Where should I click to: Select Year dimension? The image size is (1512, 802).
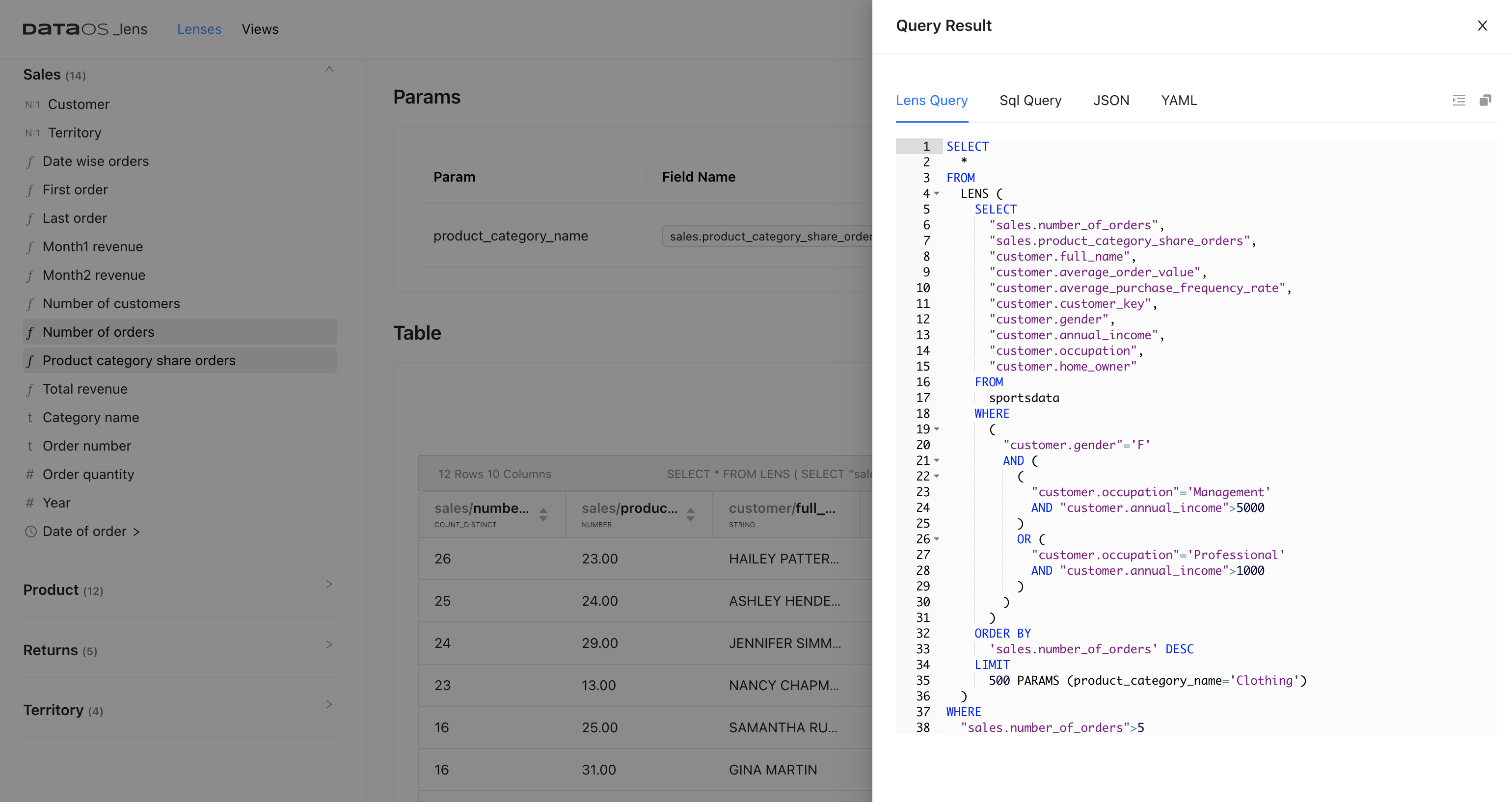coord(180,503)
